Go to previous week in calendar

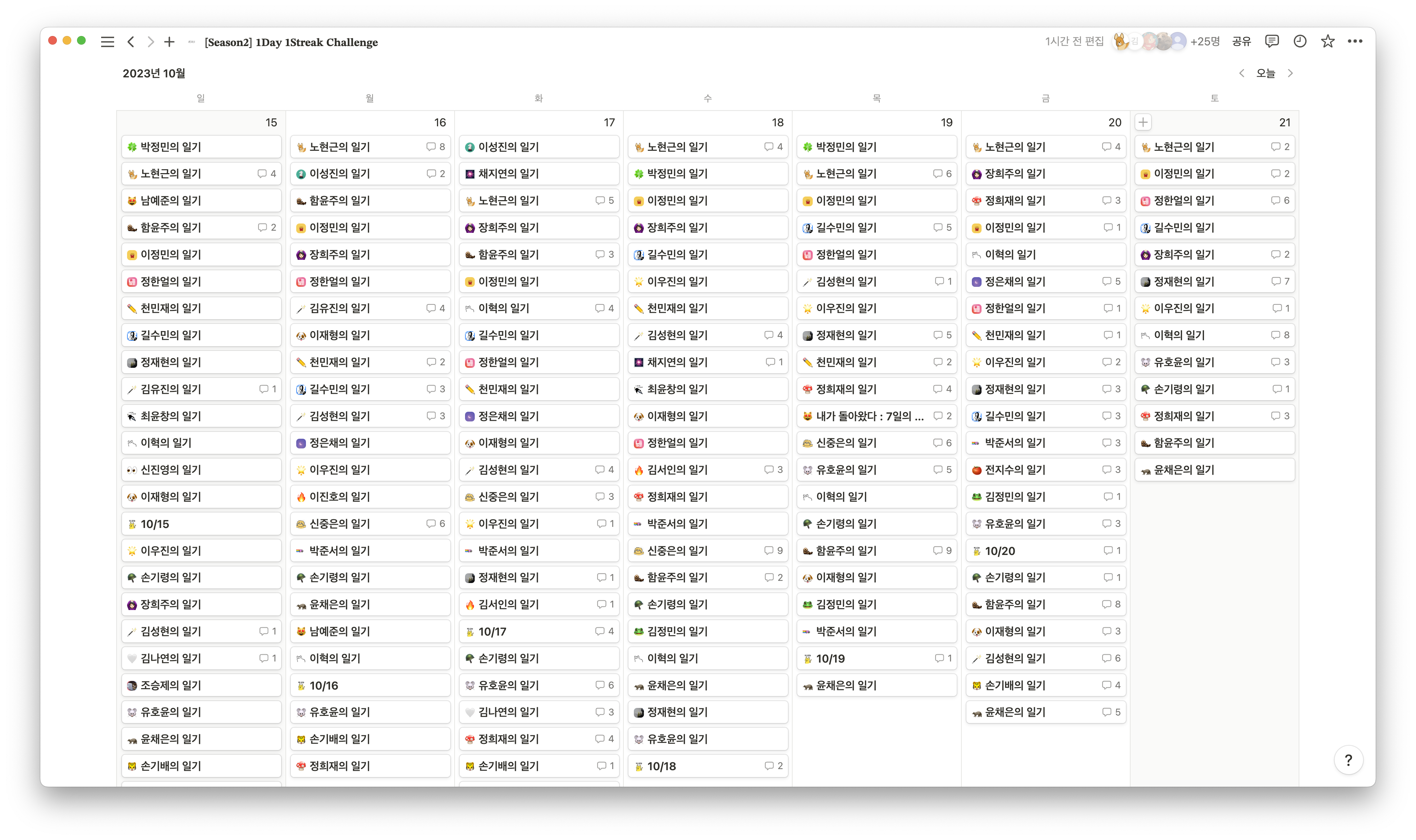pos(1242,73)
